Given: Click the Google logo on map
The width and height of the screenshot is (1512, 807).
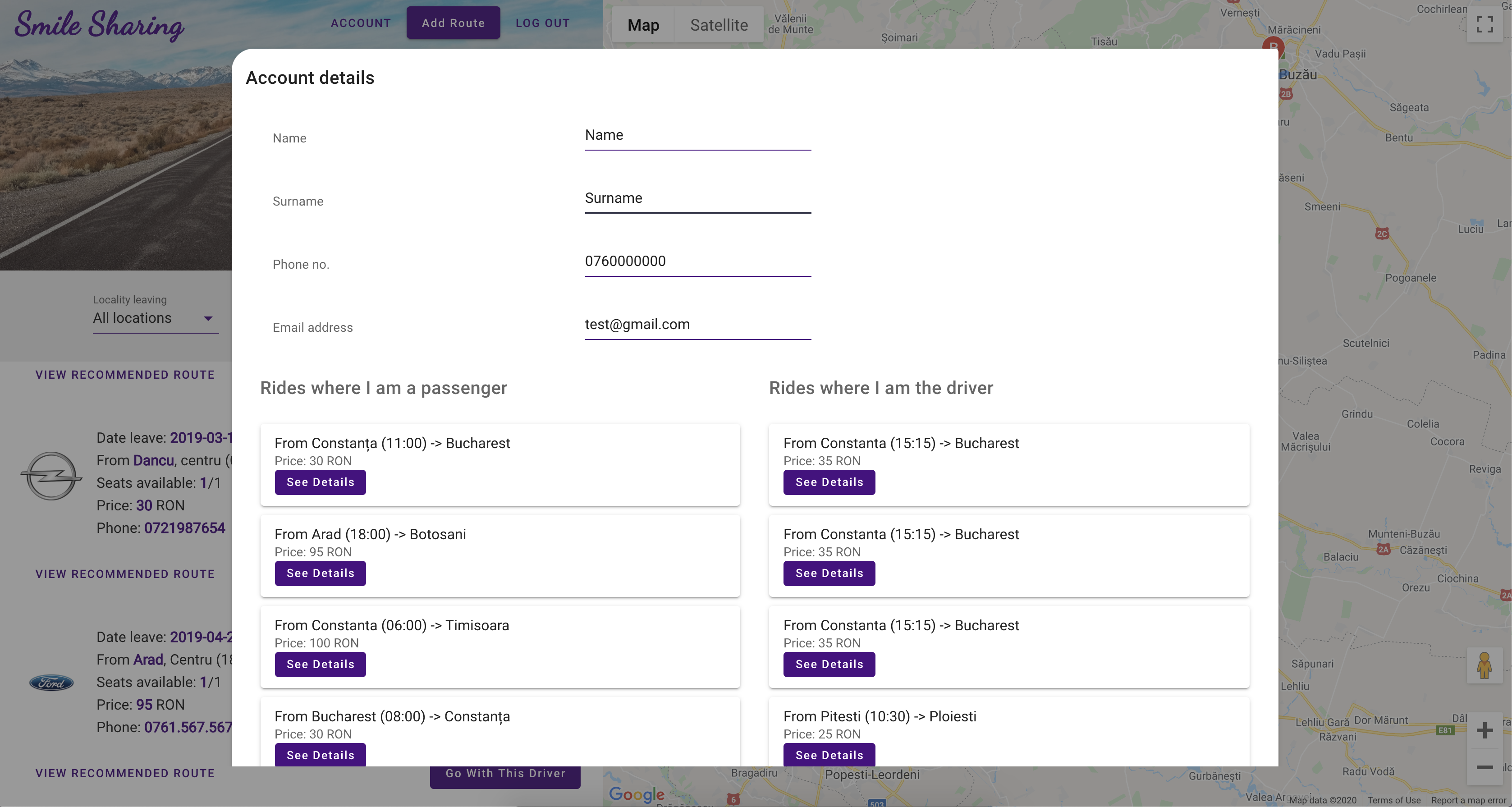Looking at the screenshot, I should click(x=636, y=794).
